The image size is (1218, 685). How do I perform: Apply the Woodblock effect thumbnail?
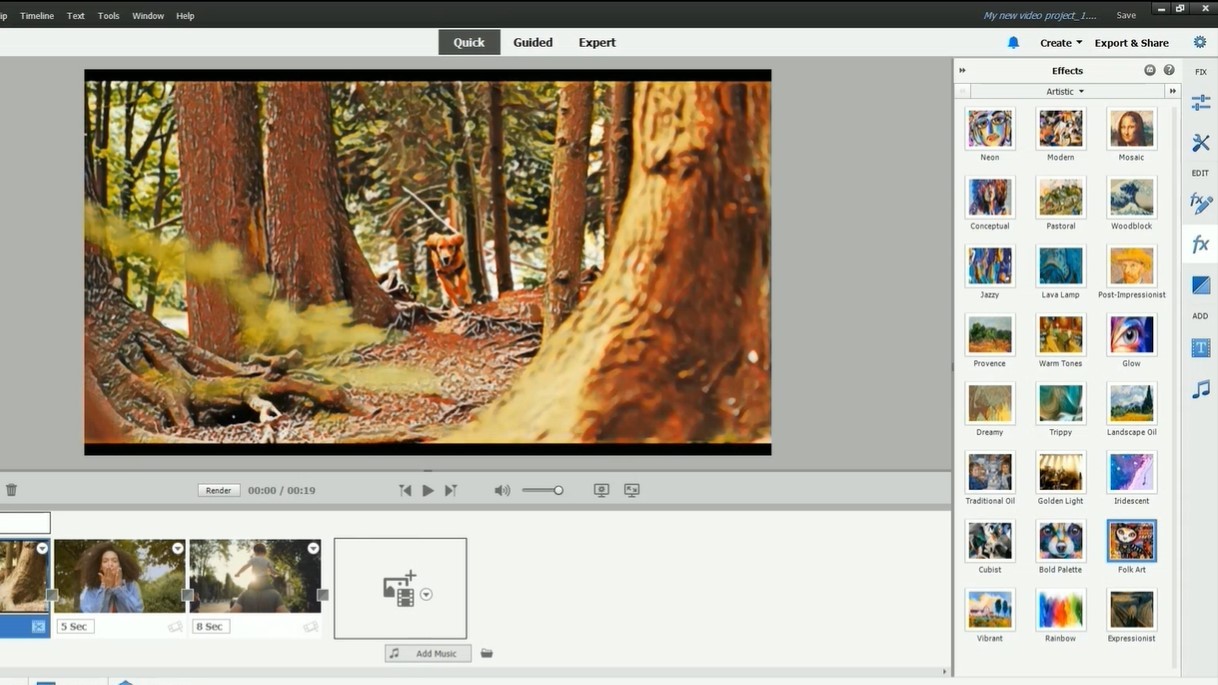point(1131,198)
